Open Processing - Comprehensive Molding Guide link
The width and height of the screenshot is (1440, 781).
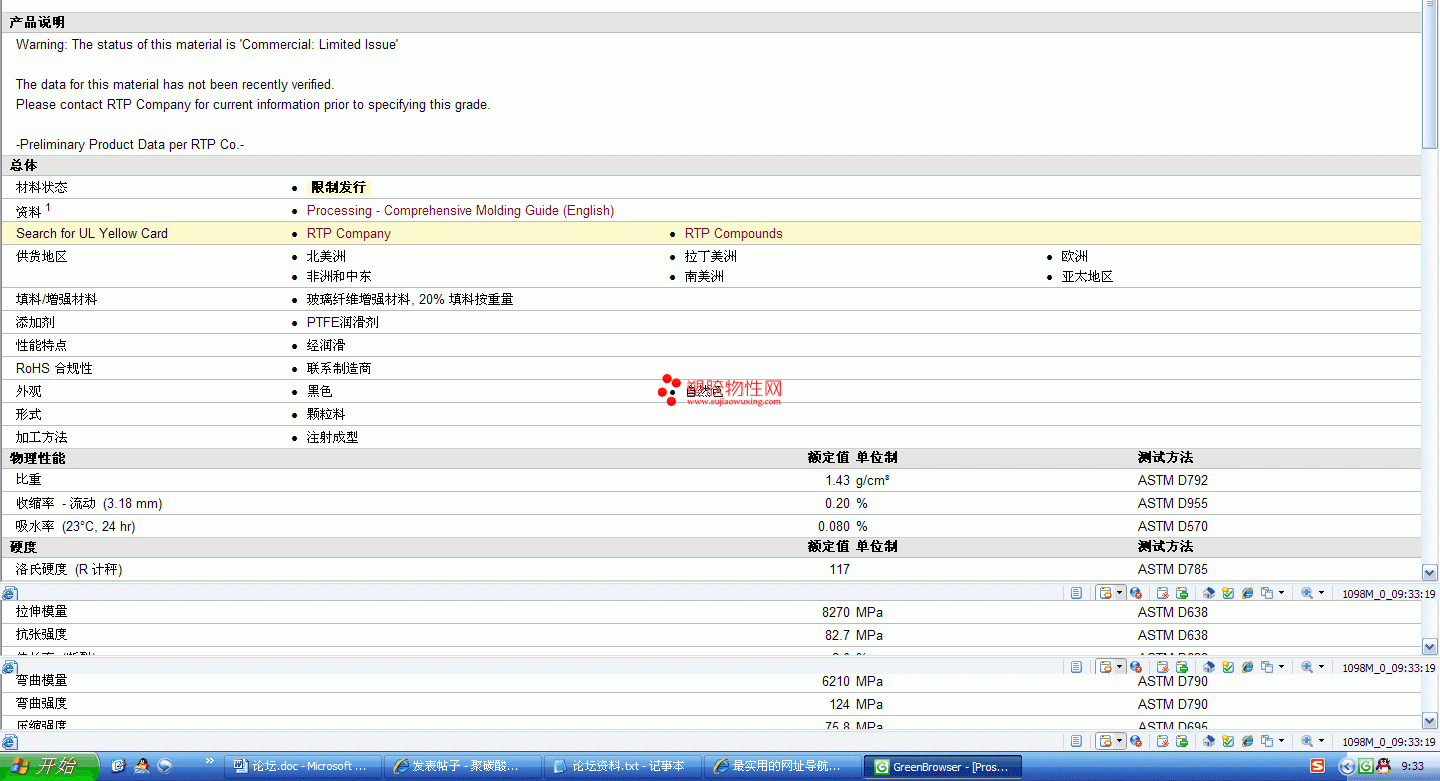pos(460,211)
